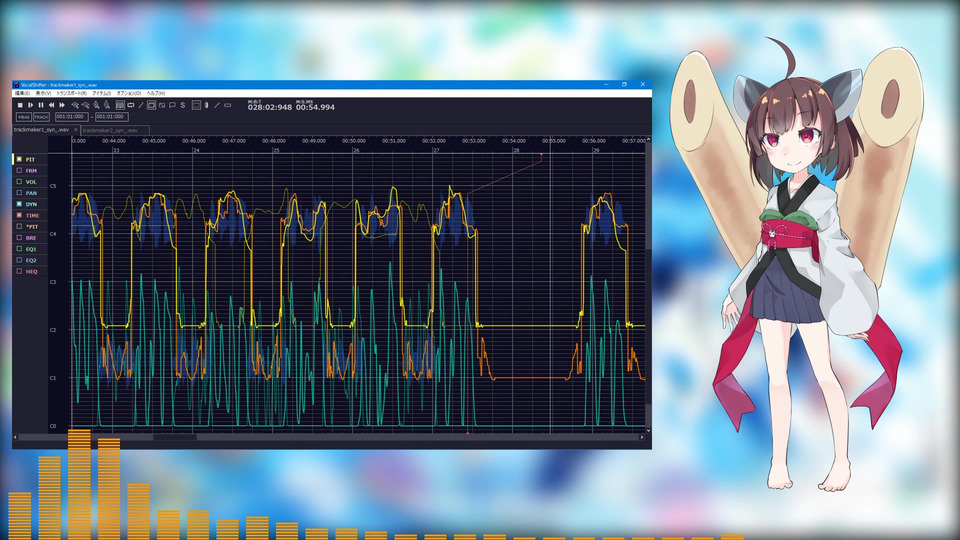Open the 編集(E) menu
960x540 pixels.
[22, 94]
